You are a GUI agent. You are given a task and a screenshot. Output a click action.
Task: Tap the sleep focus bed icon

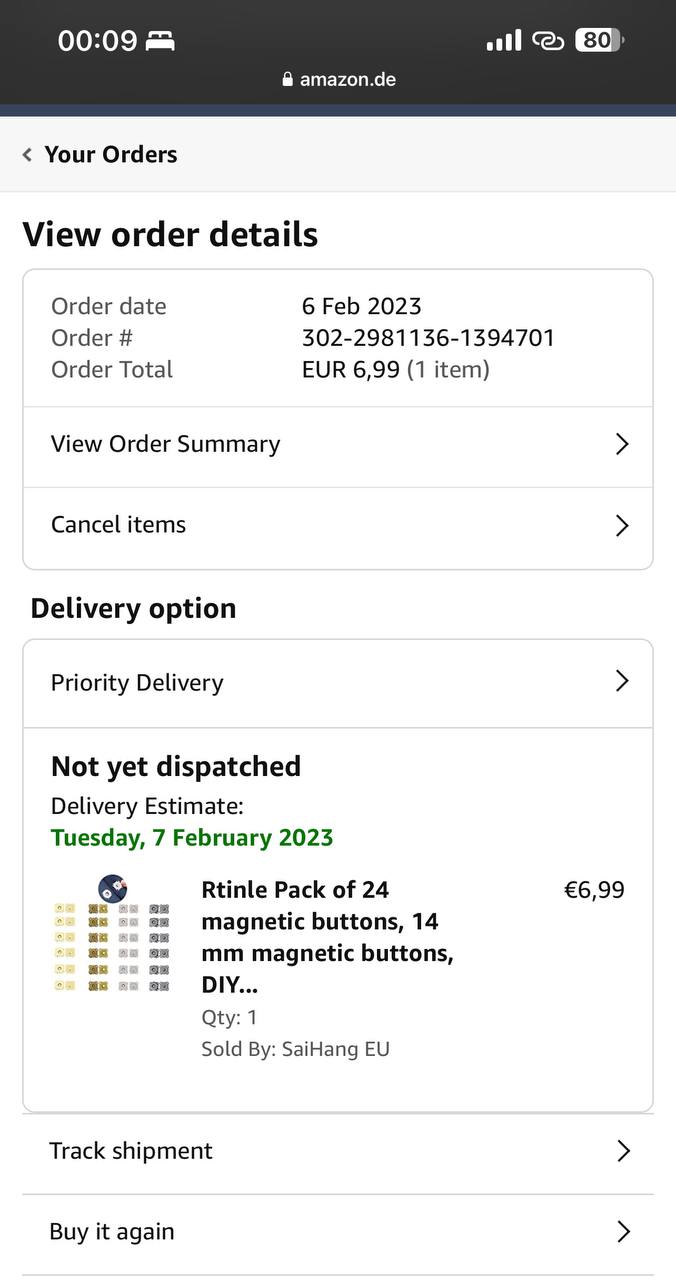coord(160,41)
